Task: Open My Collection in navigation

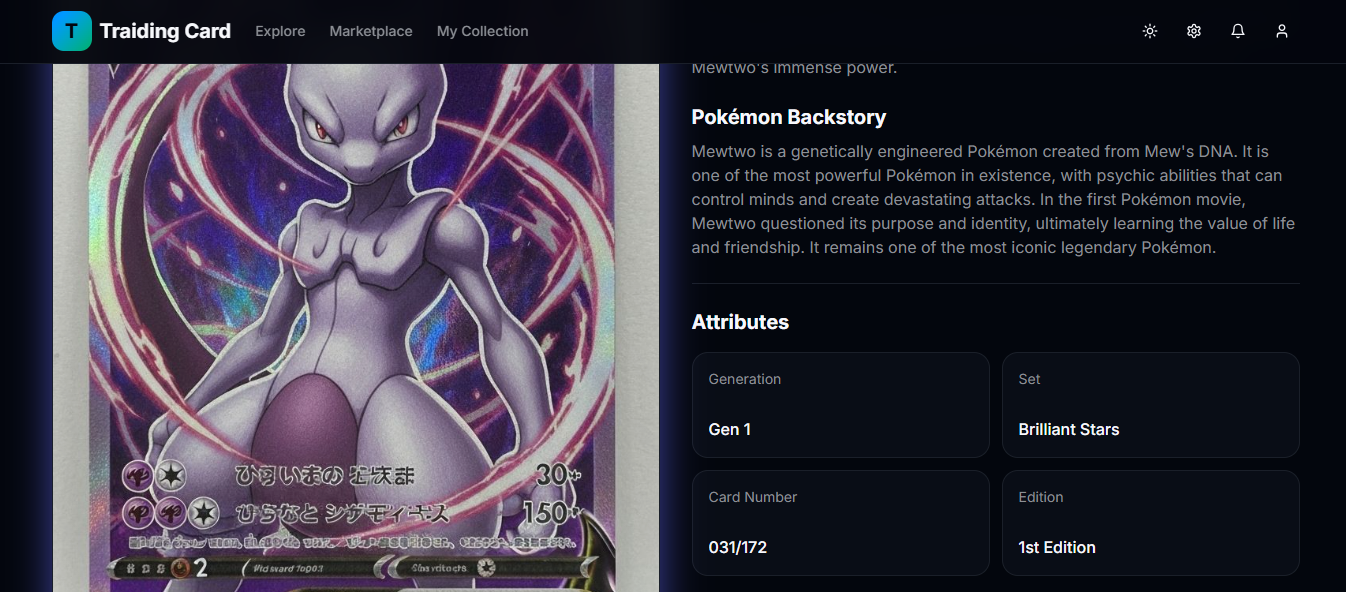Action: [483, 31]
